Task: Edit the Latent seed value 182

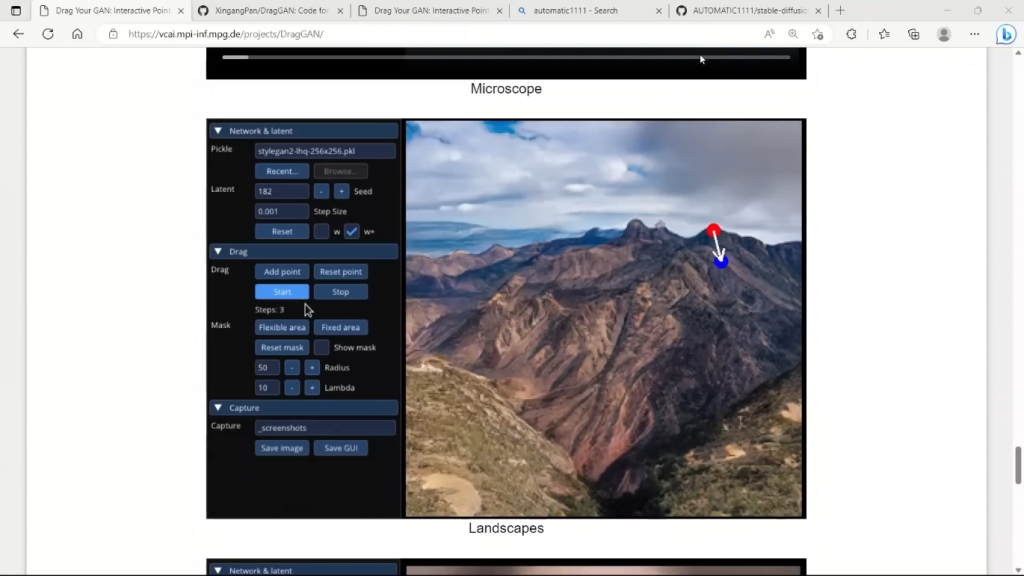Action: [x=282, y=191]
